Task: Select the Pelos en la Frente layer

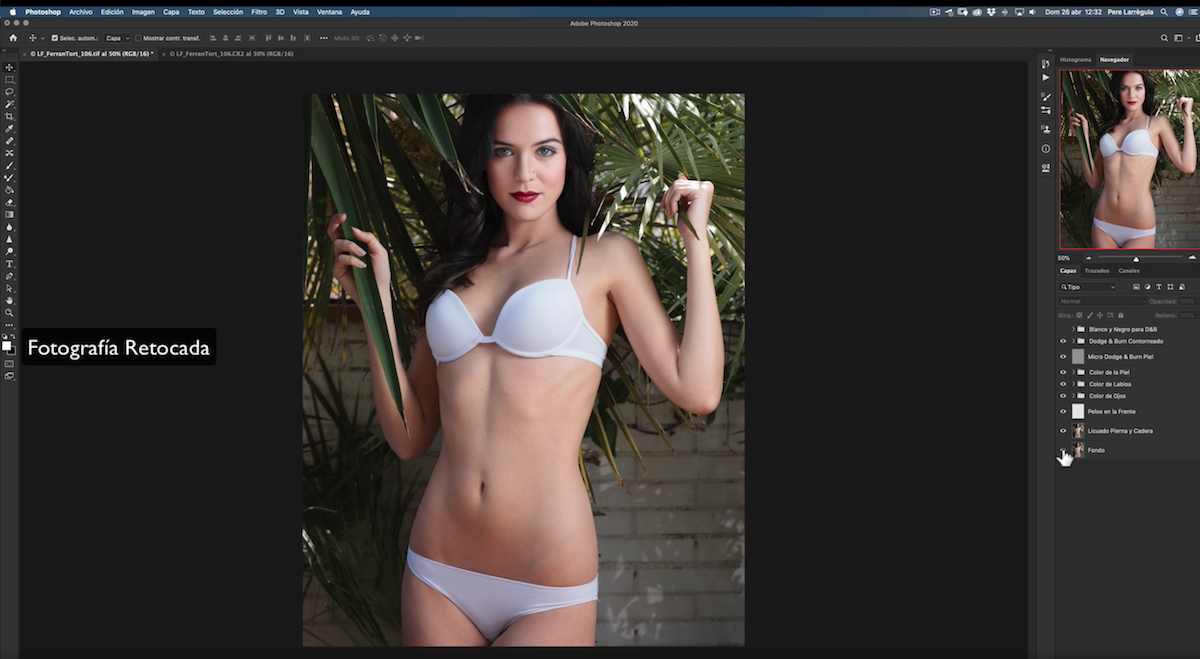Action: click(1112, 411)
